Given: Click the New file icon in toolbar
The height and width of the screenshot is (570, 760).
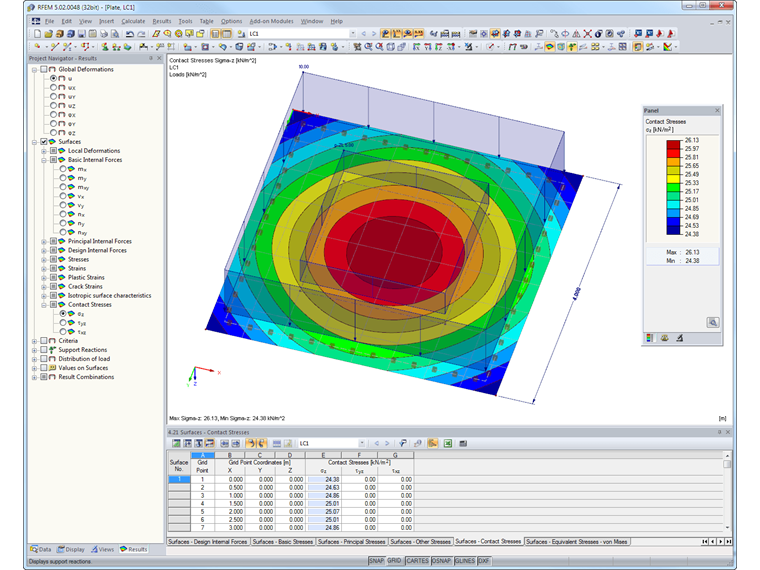Looking at the screenshot, I should [x=37, y=33].
